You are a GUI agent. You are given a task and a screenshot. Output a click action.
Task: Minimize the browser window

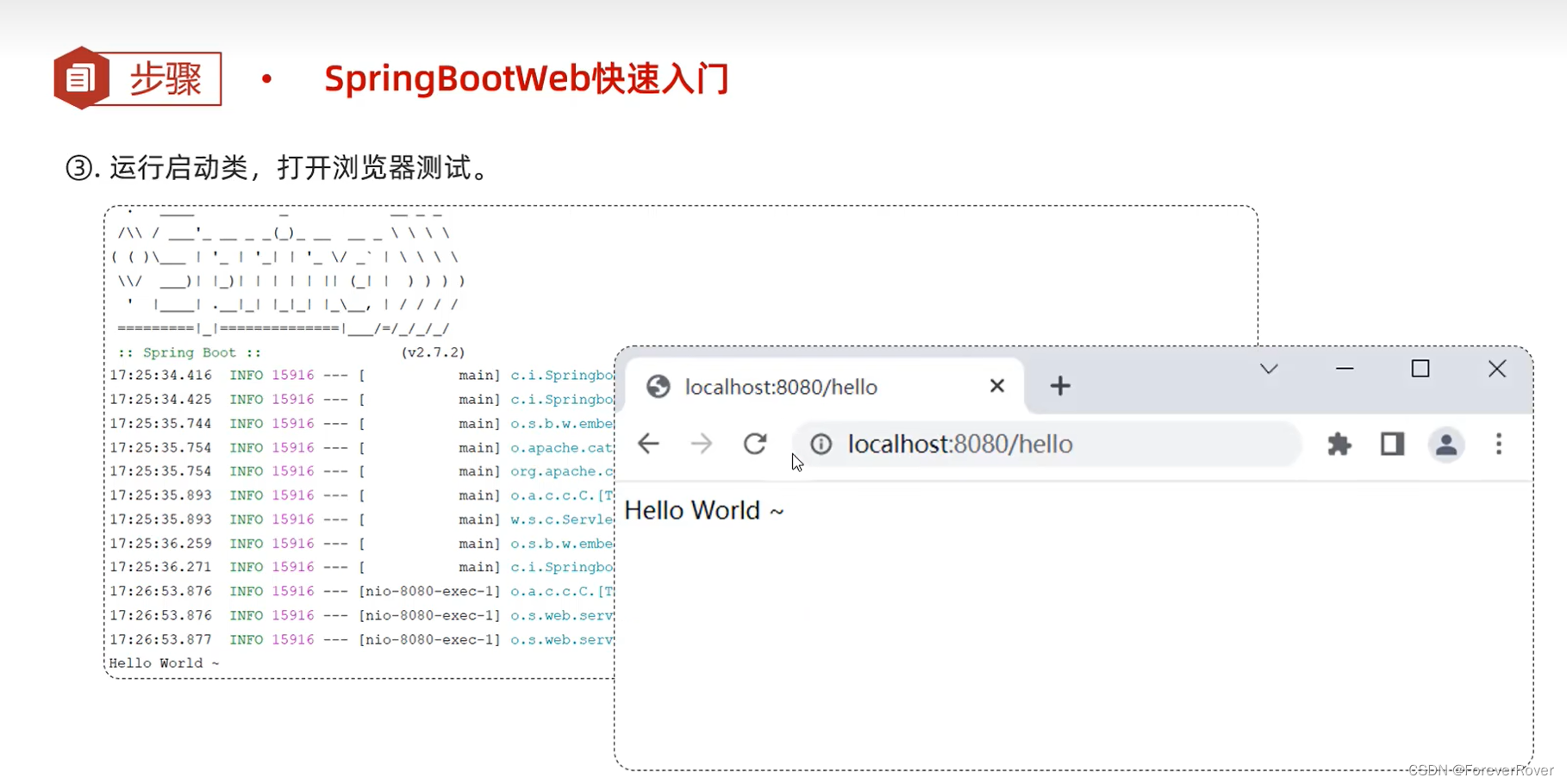point(1345,369)
